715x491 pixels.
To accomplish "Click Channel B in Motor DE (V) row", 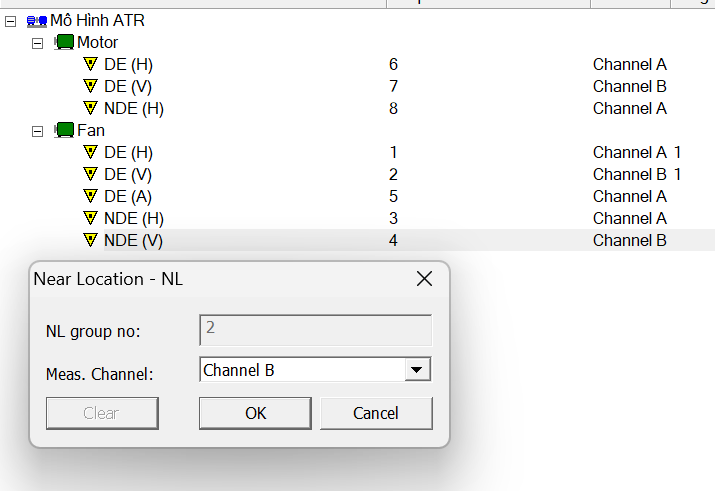I will click(x=630, y=86).
